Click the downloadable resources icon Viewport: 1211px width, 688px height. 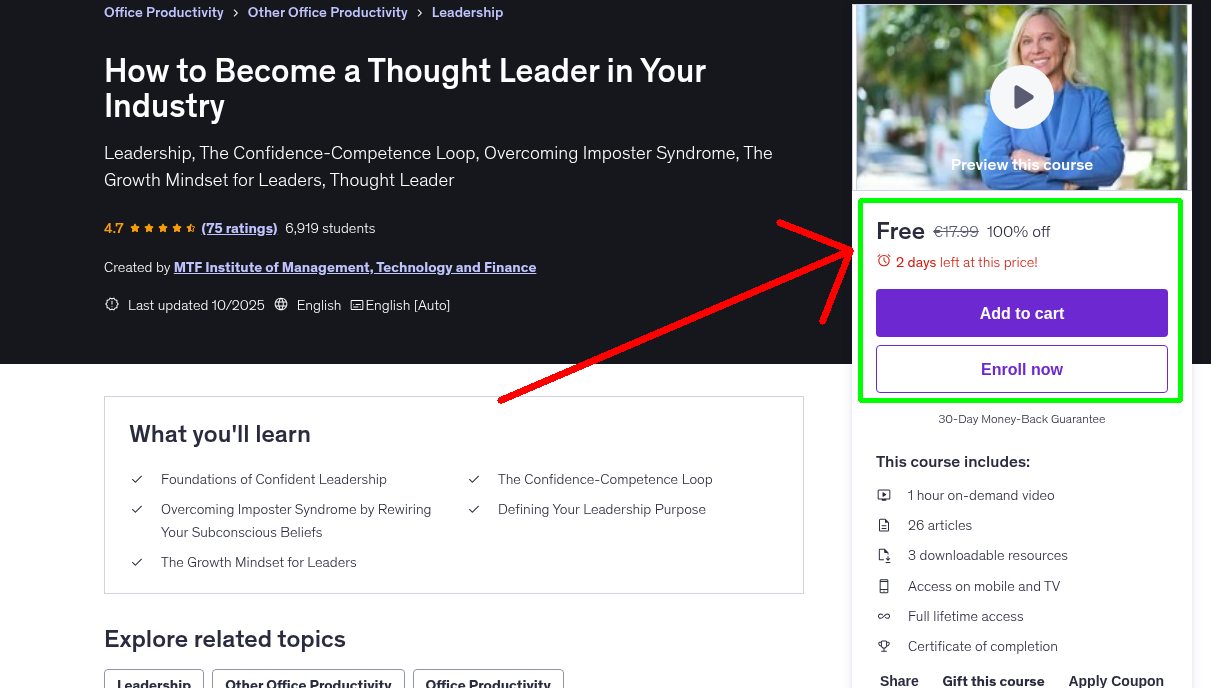pyautogui.click(x=884, y=555)
